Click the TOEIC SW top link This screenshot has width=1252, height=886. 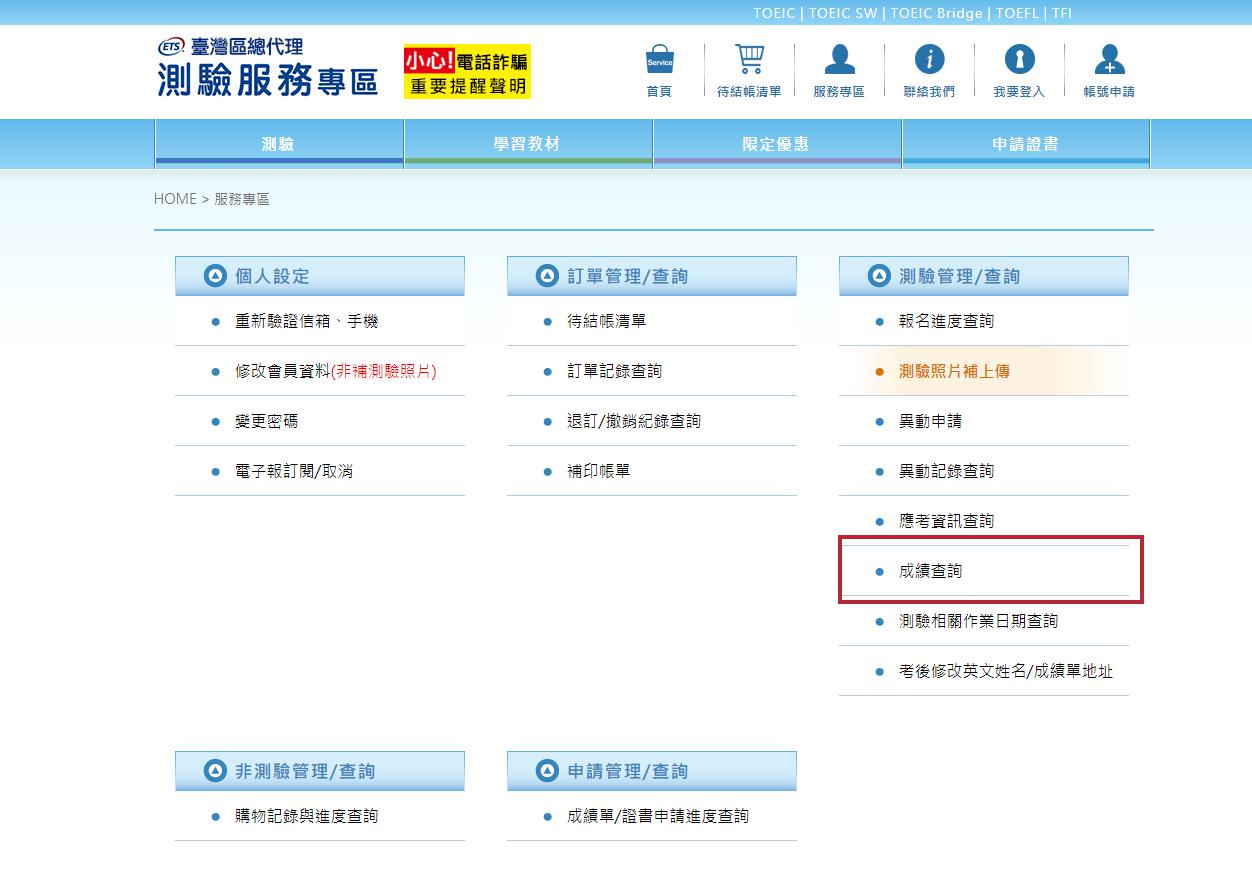click(x=842, y=13)
